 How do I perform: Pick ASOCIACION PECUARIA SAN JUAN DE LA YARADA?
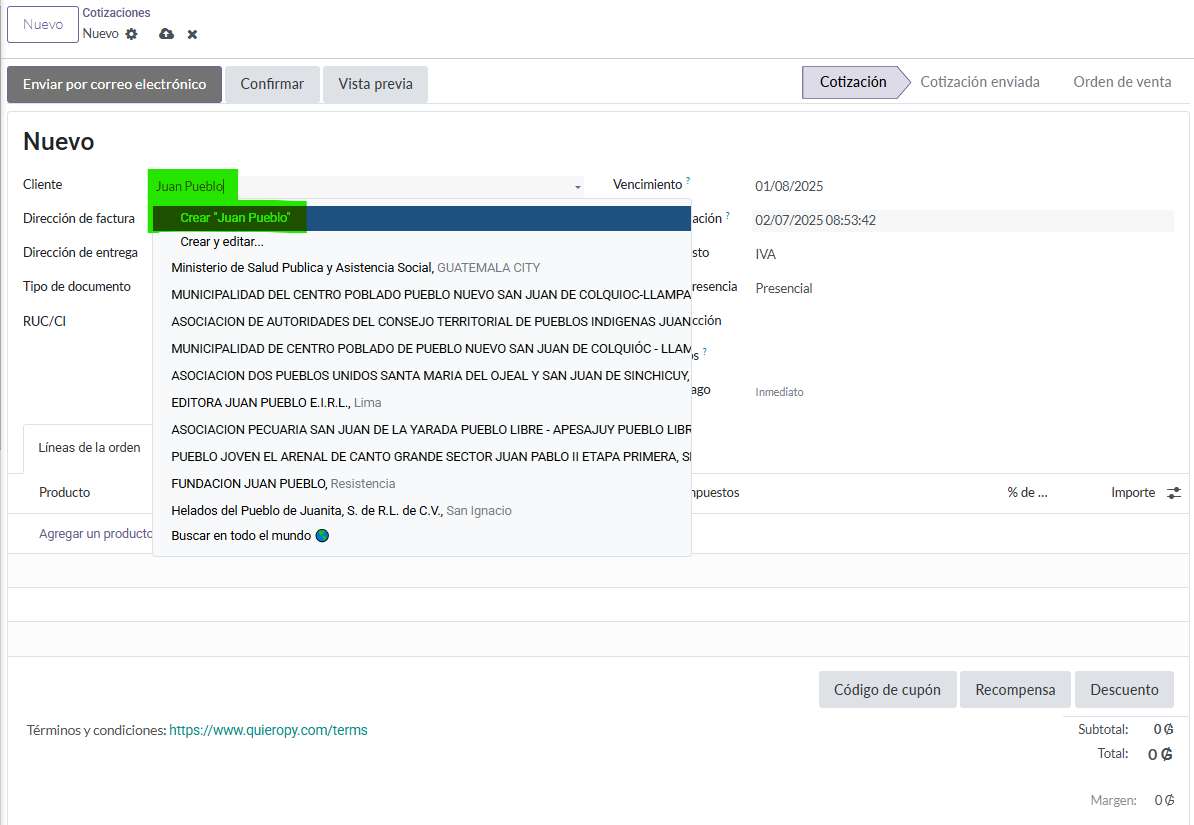pyautogui.click(x=422, y=430)
